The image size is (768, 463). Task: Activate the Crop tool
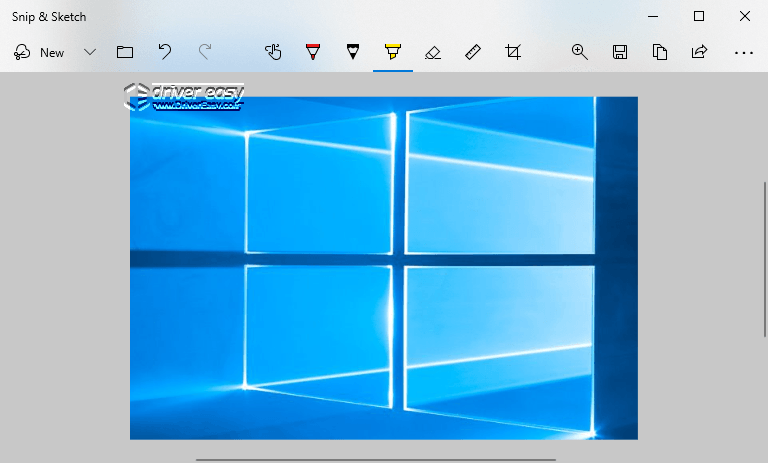[513, 52]
